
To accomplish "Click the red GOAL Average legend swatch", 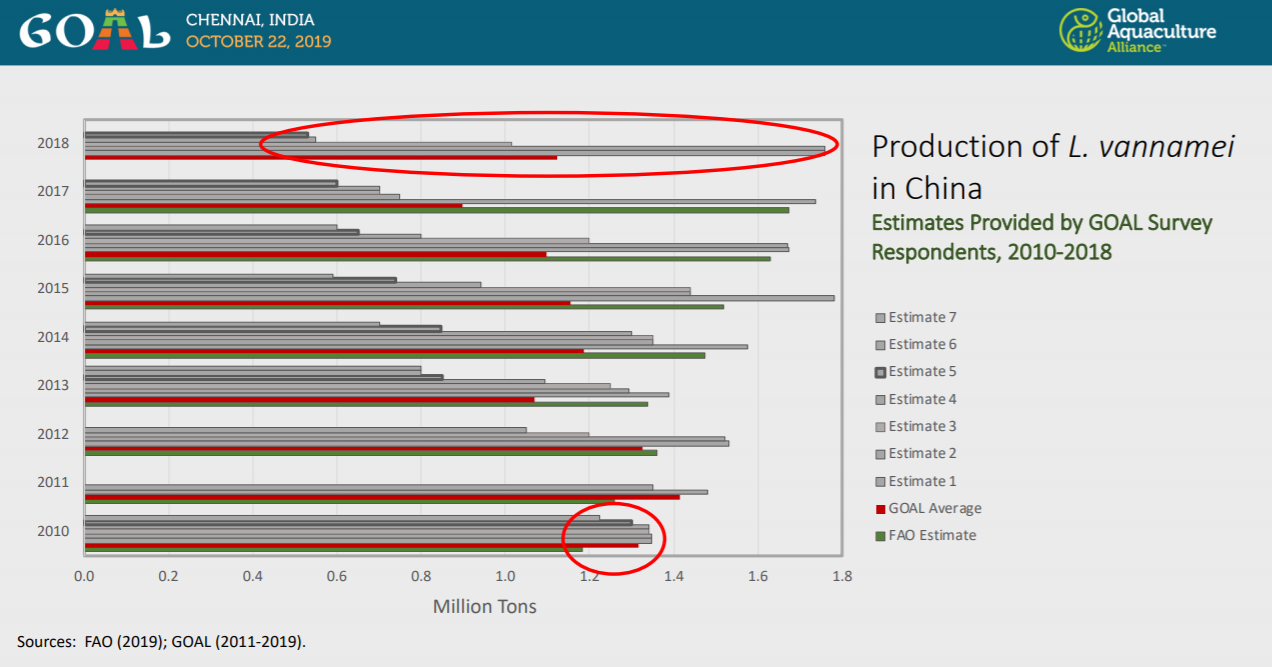I will pos(880,508).
